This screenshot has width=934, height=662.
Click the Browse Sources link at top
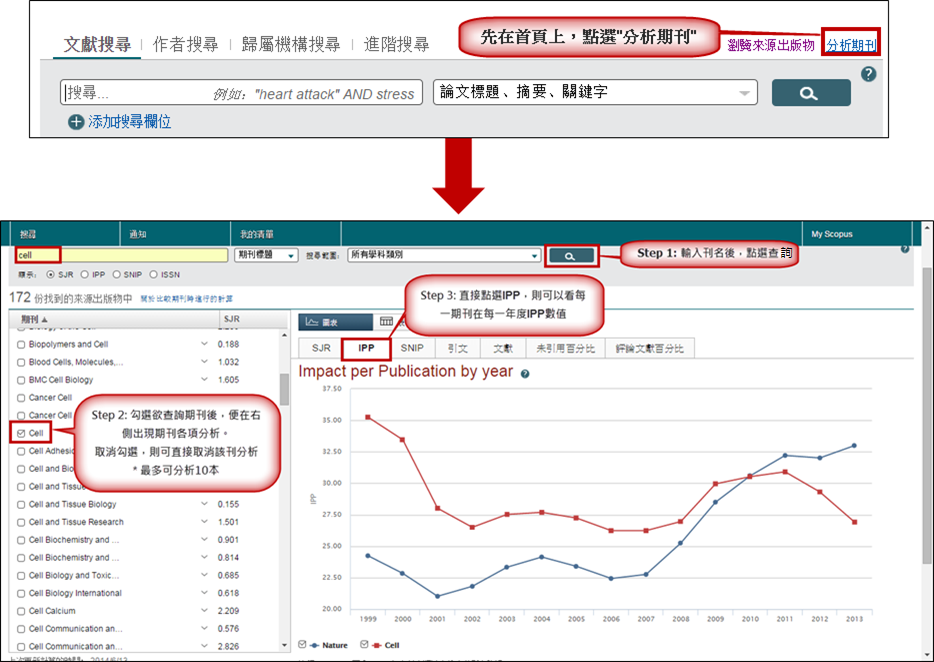[x=771, y=45]
